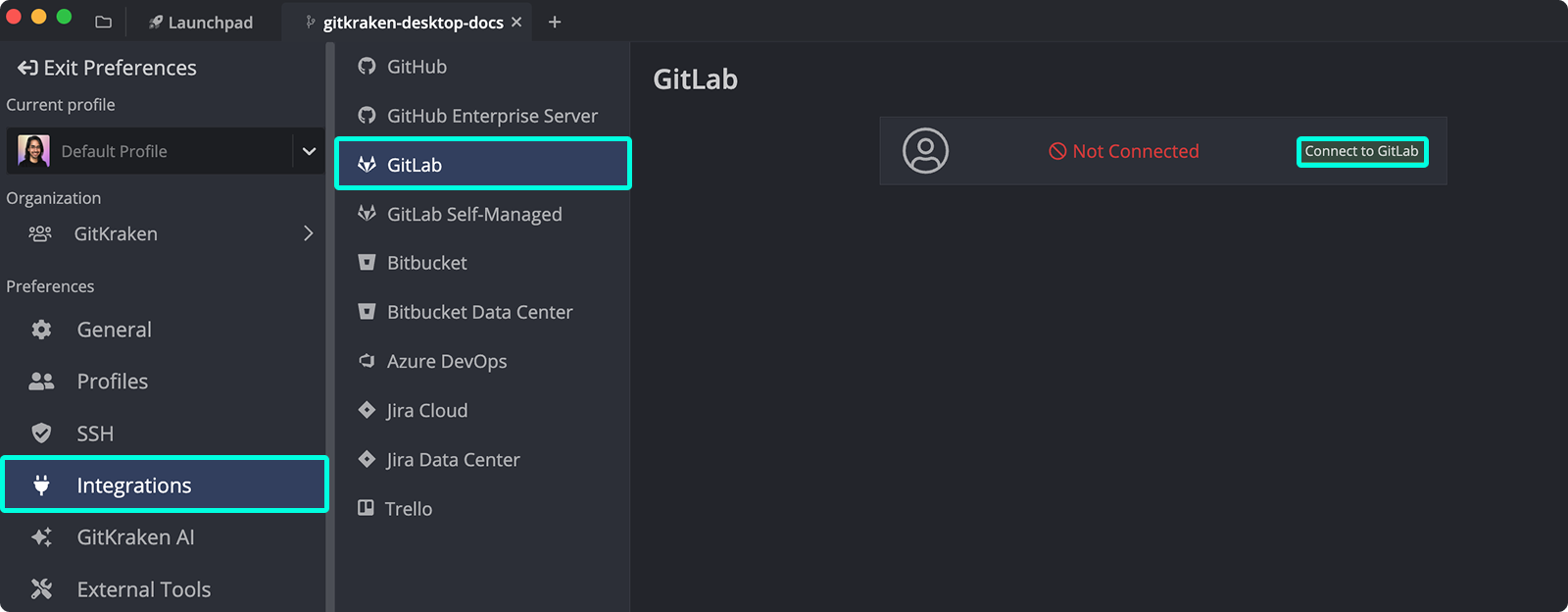1568x612 pixels.
Task: Click the Trello board icon
Action: (366, 507)
